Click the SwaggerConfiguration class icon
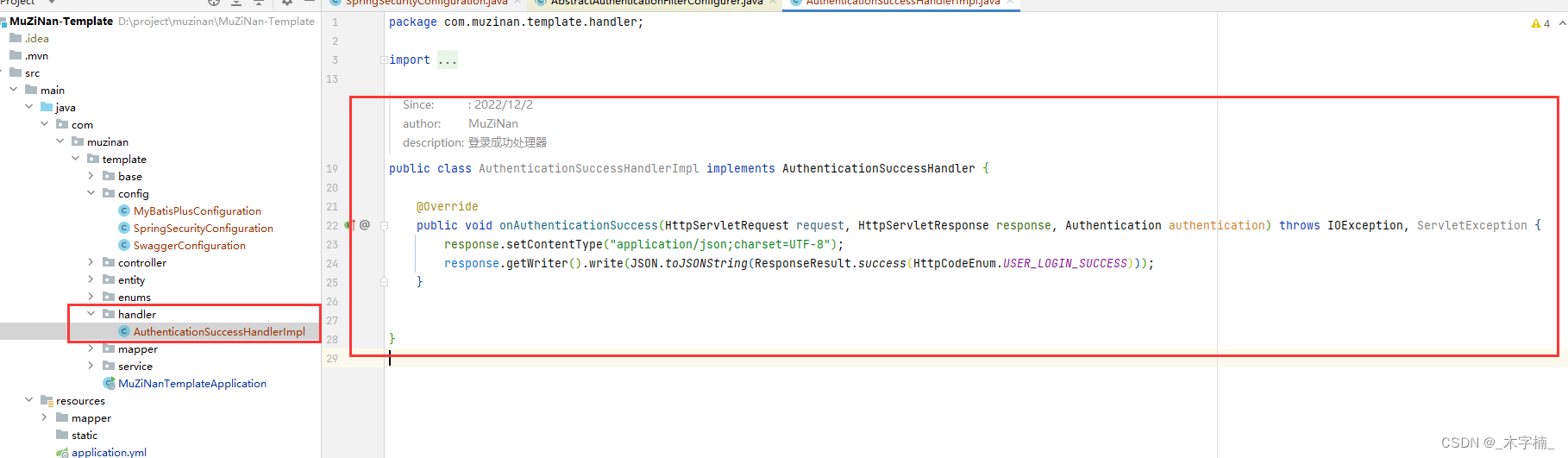 point(124,245)
